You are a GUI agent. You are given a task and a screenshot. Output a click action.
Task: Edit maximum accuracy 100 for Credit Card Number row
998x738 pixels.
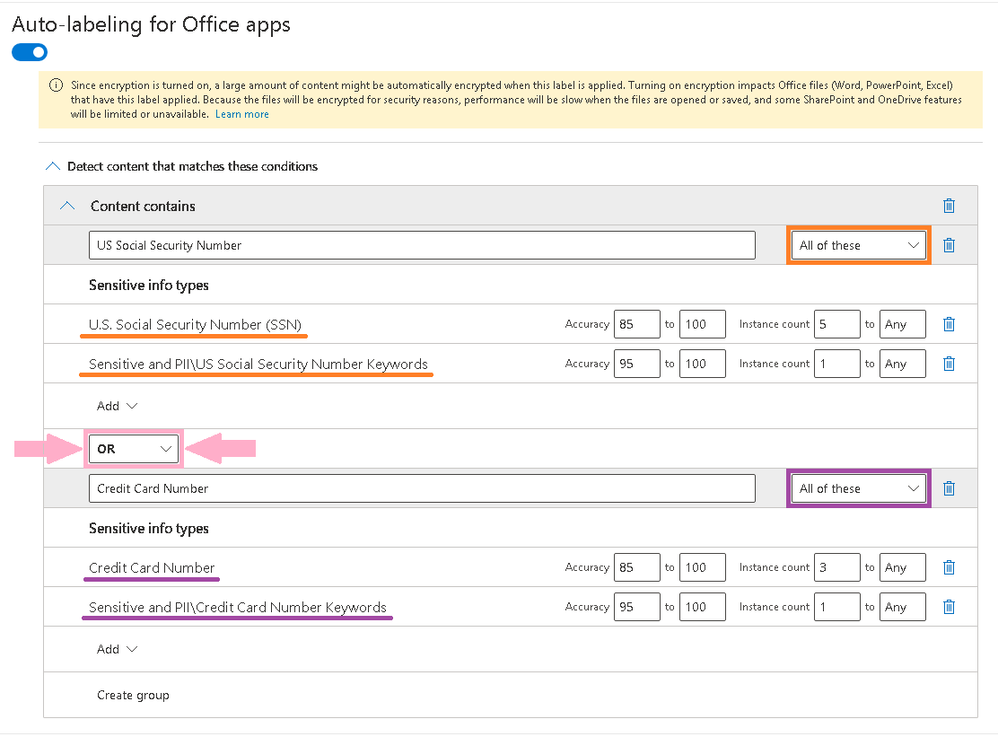tap(702, 567)
